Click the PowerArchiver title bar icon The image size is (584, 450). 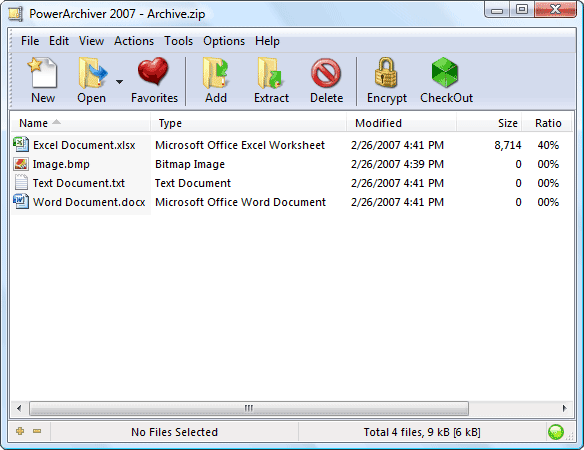click(16, 14)
